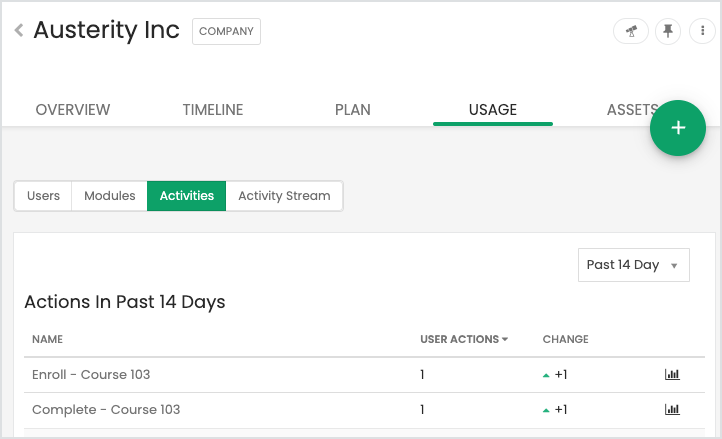The image size is (722, 439).
Task: Click the Actions In Past 14 Days heading
Action: coord(125,302)
